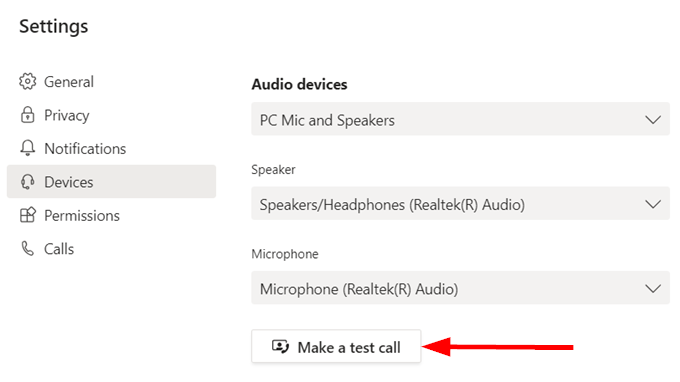Screen dimensions: 680x382
Task: Expand the Microphone dropdown chevron
Action: (653, 288)
